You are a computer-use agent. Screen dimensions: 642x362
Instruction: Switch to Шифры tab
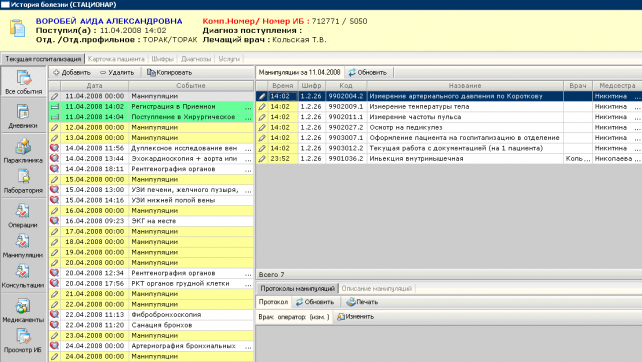click(163, 59)
